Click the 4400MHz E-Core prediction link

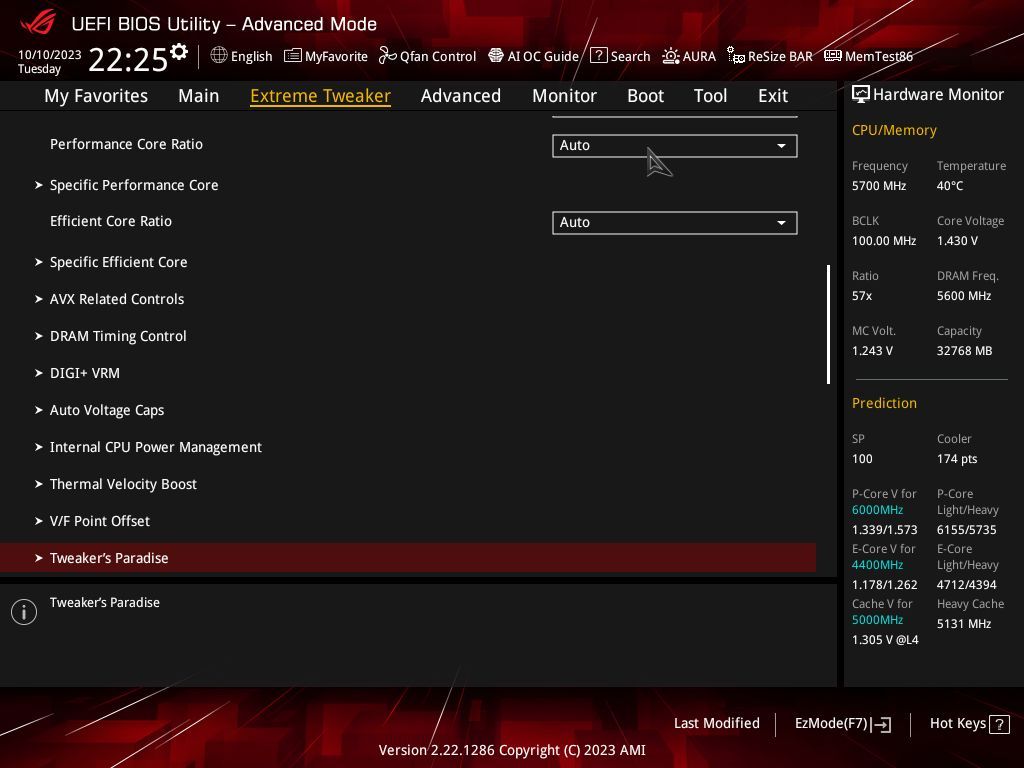point(878,565)
